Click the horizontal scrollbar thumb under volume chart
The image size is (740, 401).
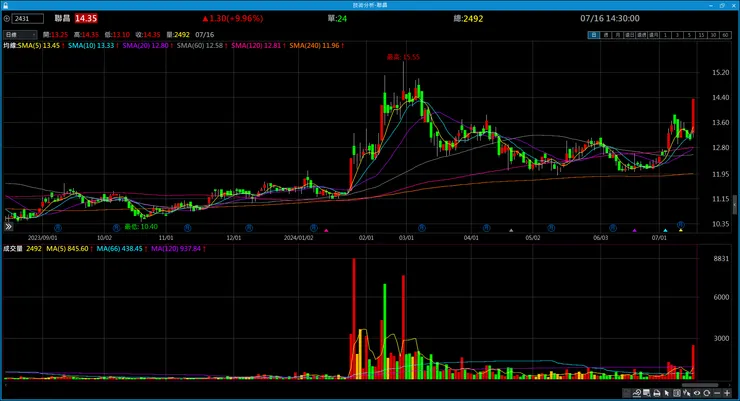[700, 385]
